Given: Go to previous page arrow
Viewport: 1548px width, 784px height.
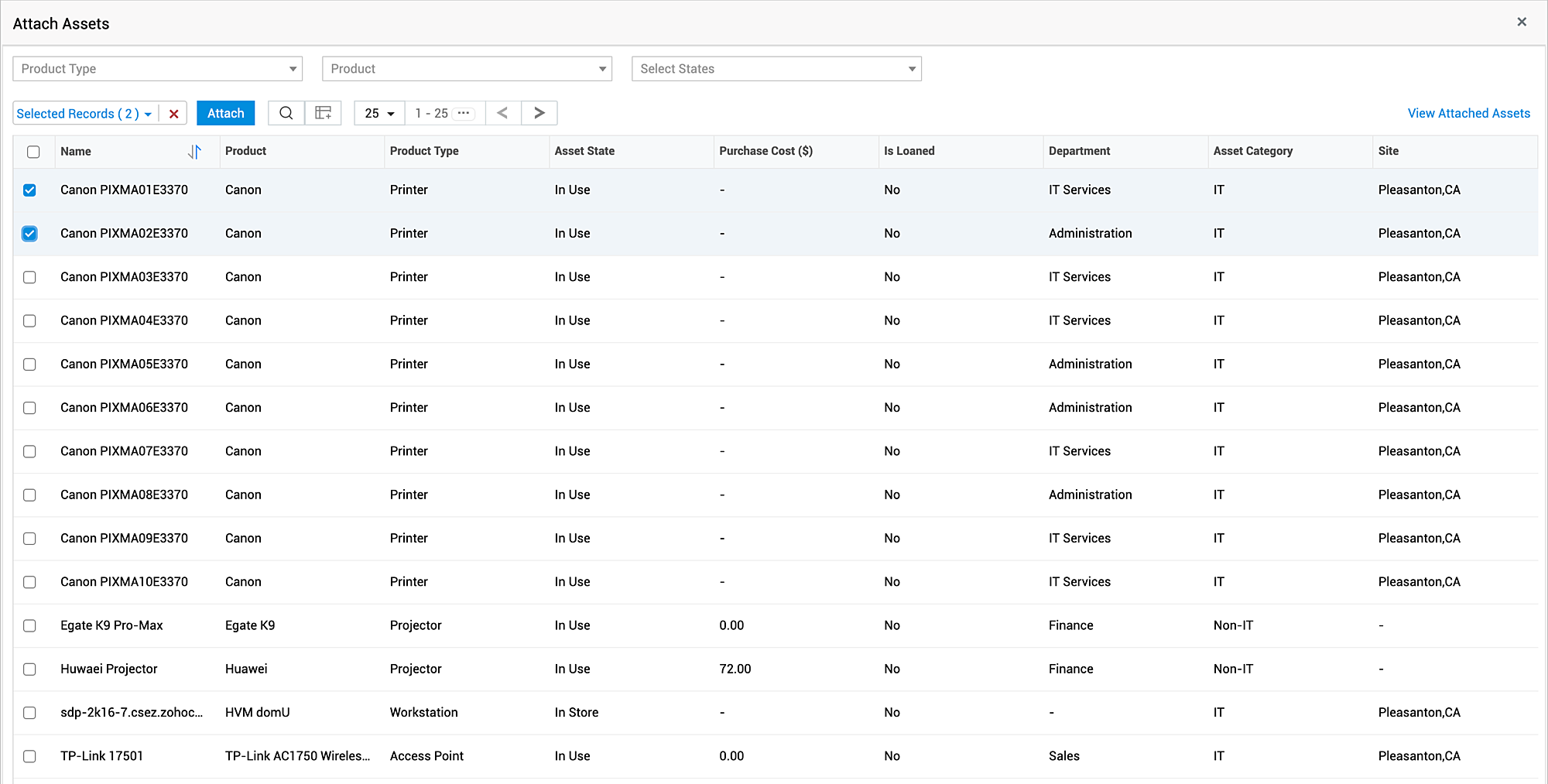Looking at the screenshot, I should click(503, 113).
